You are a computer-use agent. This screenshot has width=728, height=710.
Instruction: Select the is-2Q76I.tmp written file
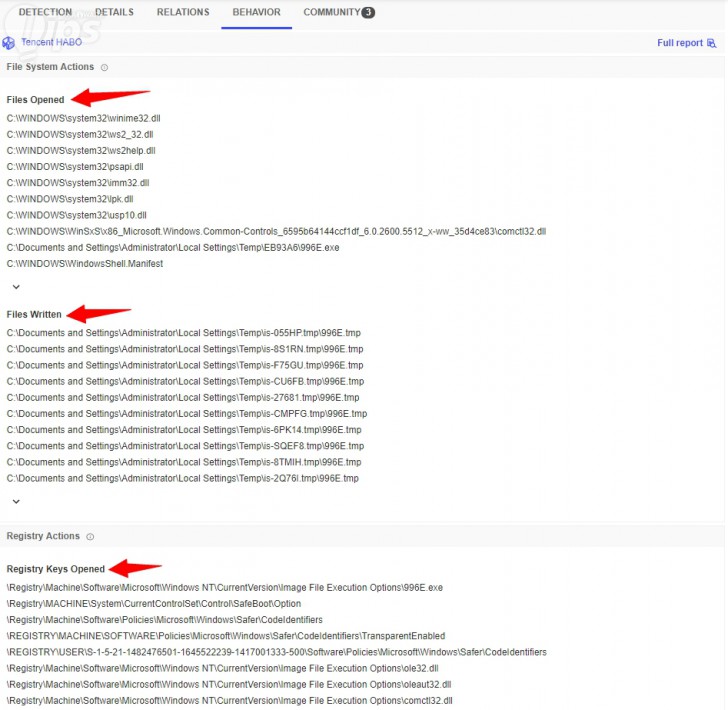(182, 478)
